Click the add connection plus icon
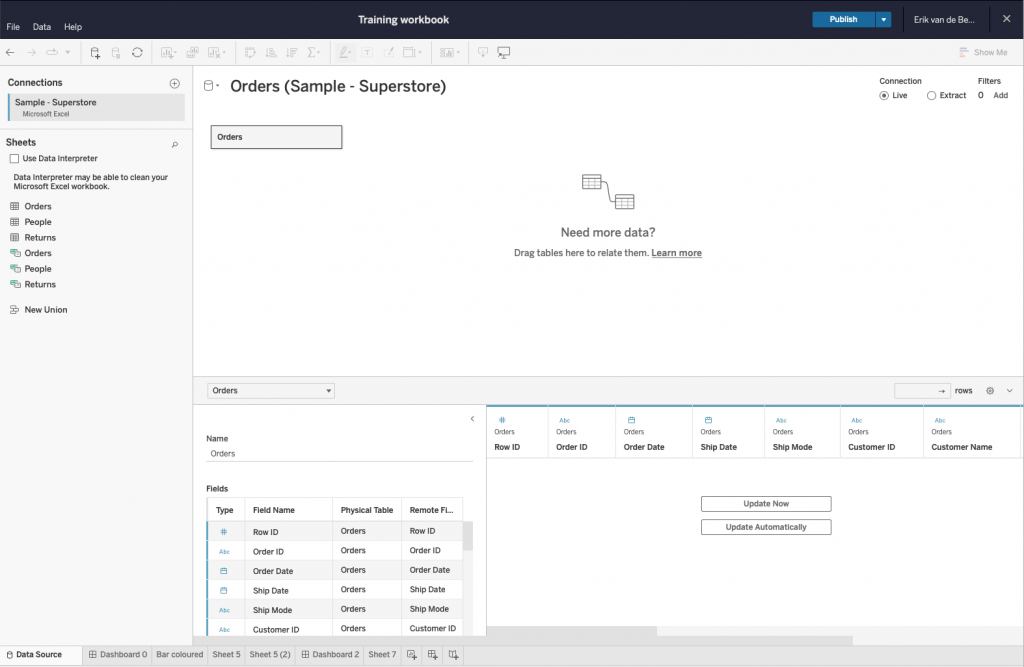The image size is (1024, 667). click(174, 83)
